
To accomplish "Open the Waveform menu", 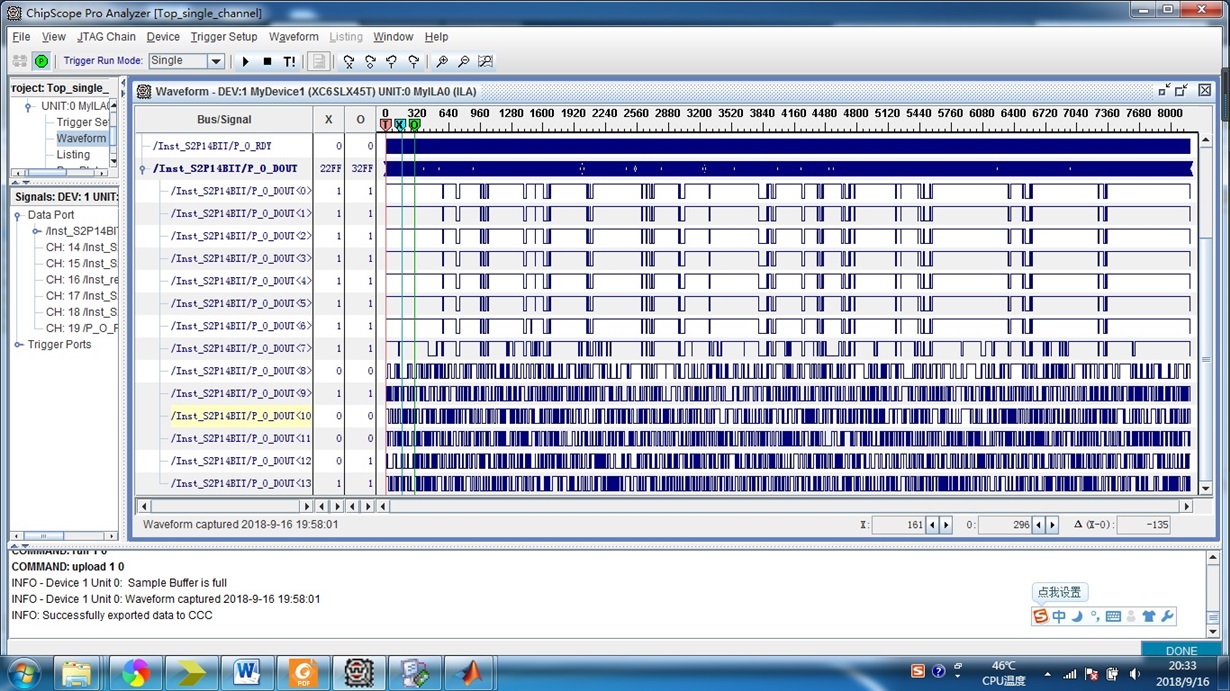I will pos(294,37).
